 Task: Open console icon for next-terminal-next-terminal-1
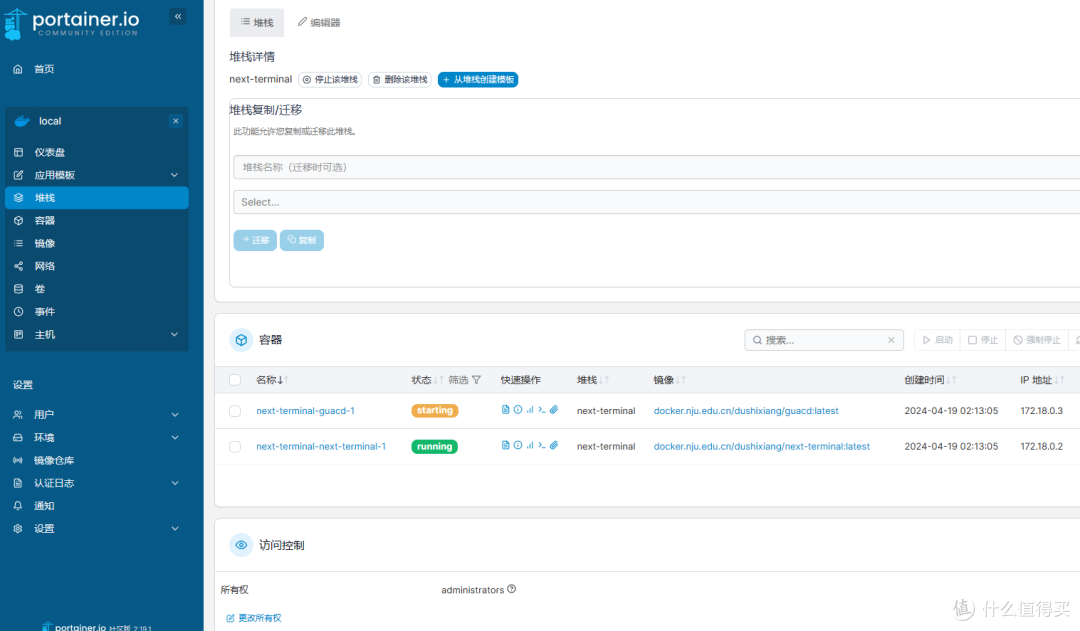(x=542, y=446)
